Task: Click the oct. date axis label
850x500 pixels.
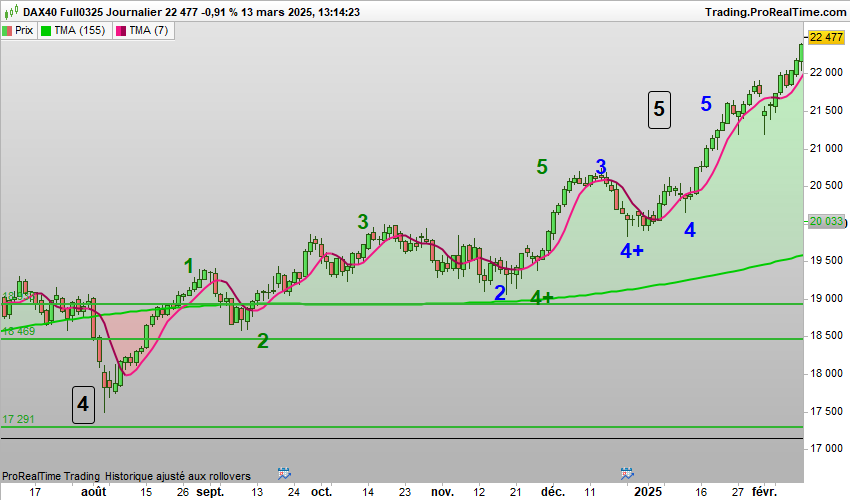Action: [321, 492]
